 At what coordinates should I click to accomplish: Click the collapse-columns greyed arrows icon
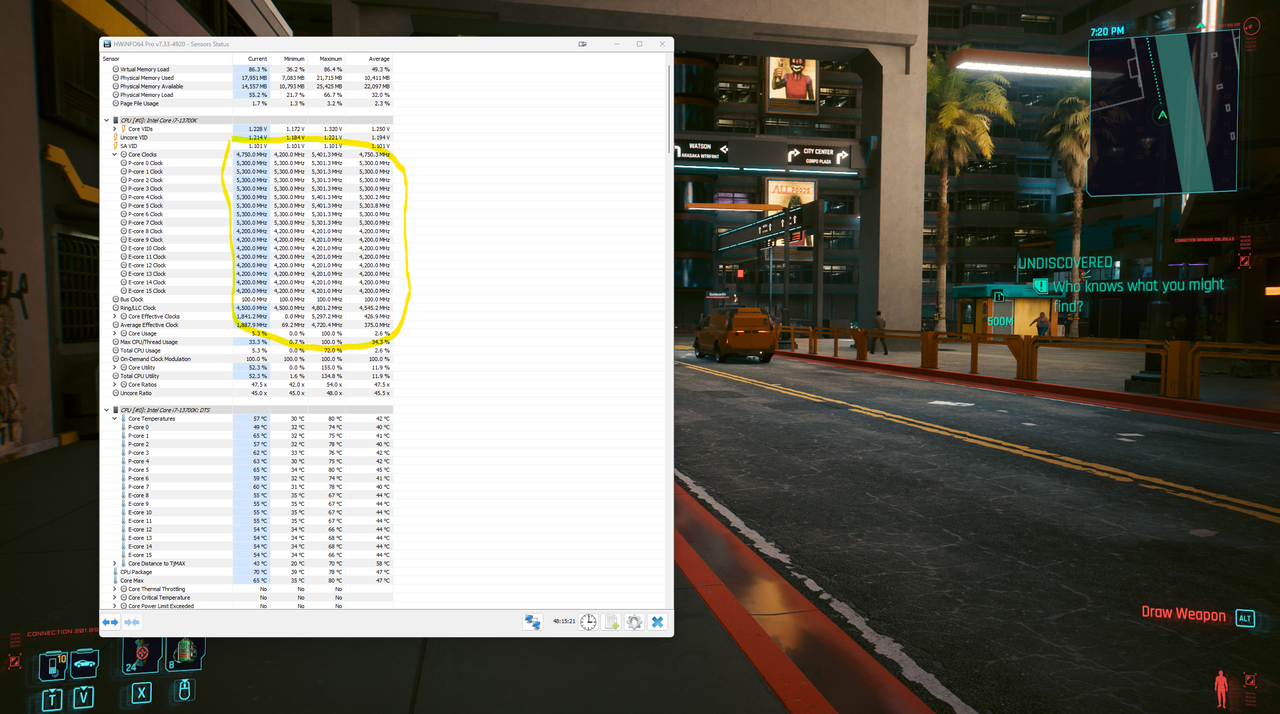[x=131, y=622]
